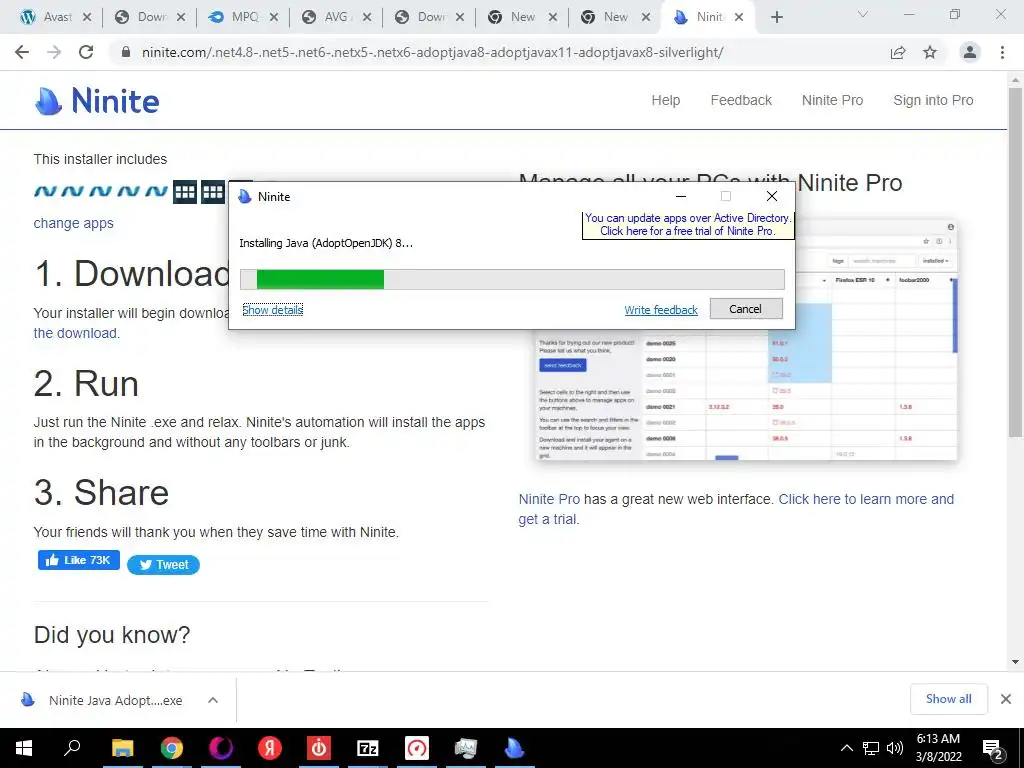Click the Ninite logo in page header

coord(97,101)
